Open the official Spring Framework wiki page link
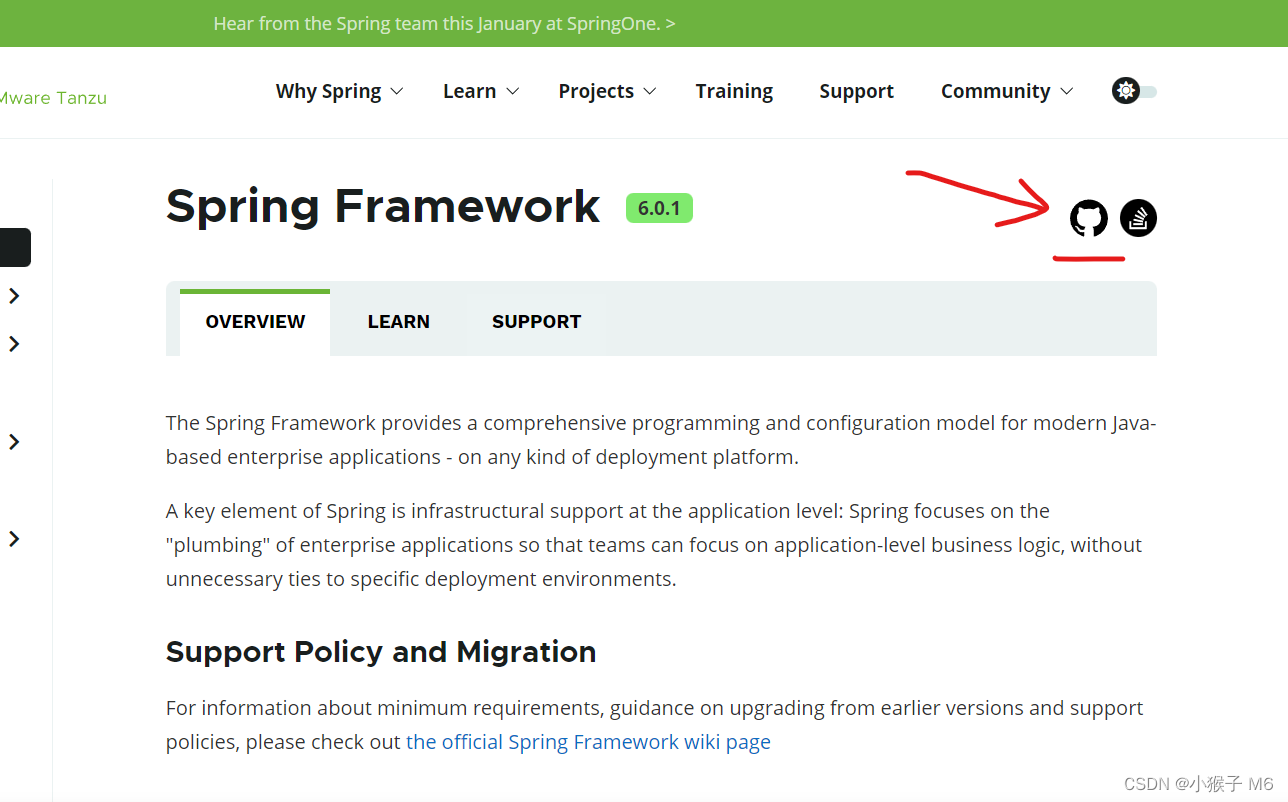 588,742
